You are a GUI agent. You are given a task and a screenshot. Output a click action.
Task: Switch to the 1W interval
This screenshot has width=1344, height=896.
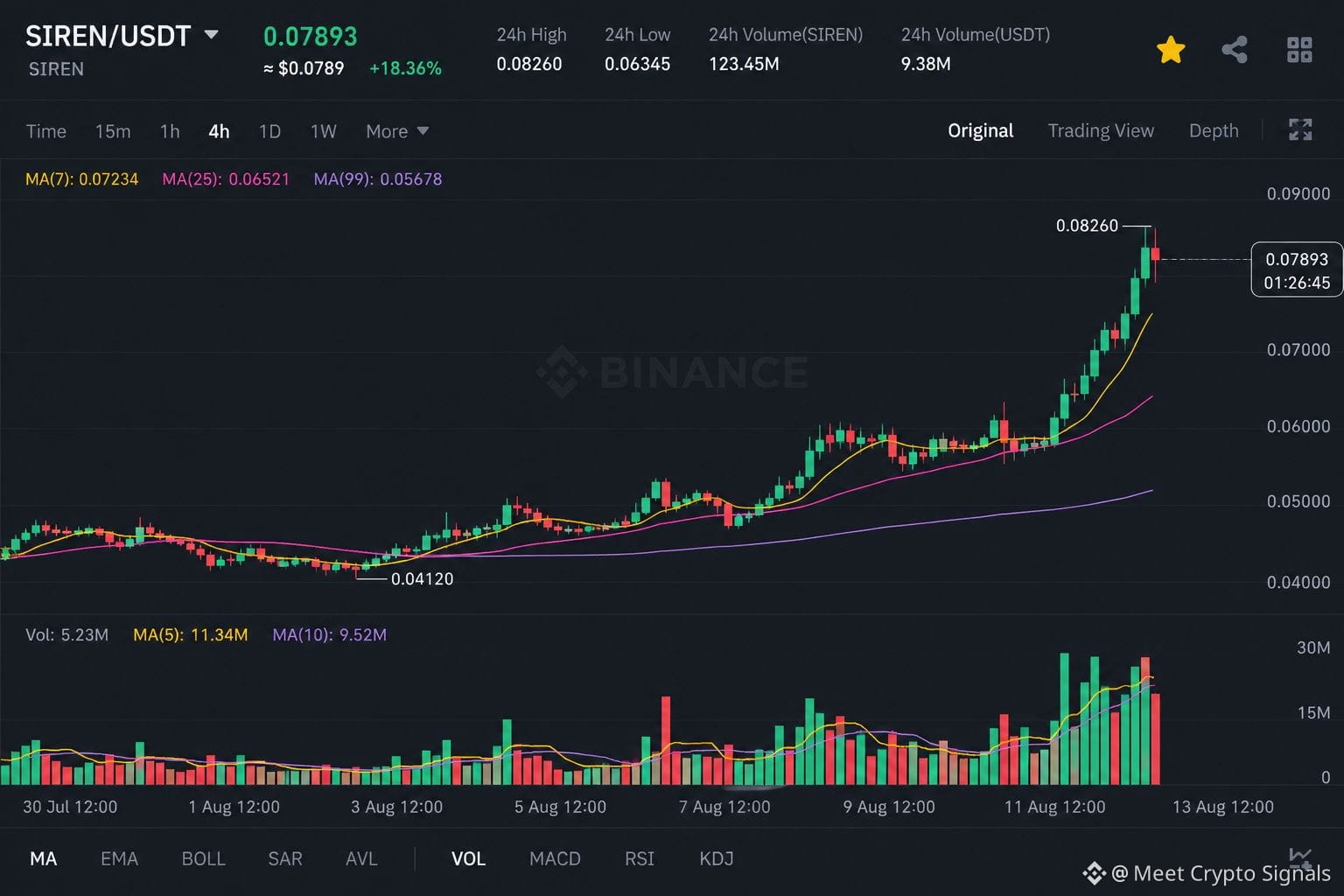point(323,131)
